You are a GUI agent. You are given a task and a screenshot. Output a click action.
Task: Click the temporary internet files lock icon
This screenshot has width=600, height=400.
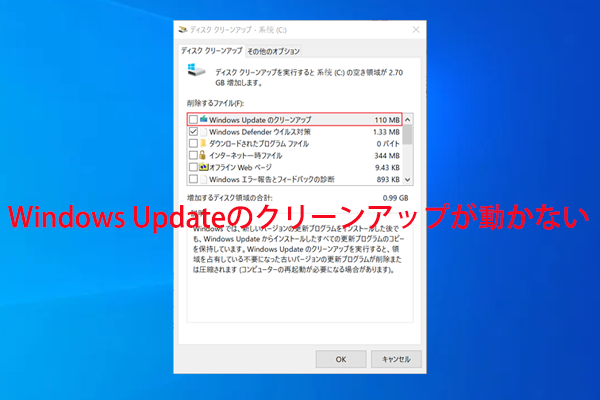pyautogui.click(x=204, y=155)
